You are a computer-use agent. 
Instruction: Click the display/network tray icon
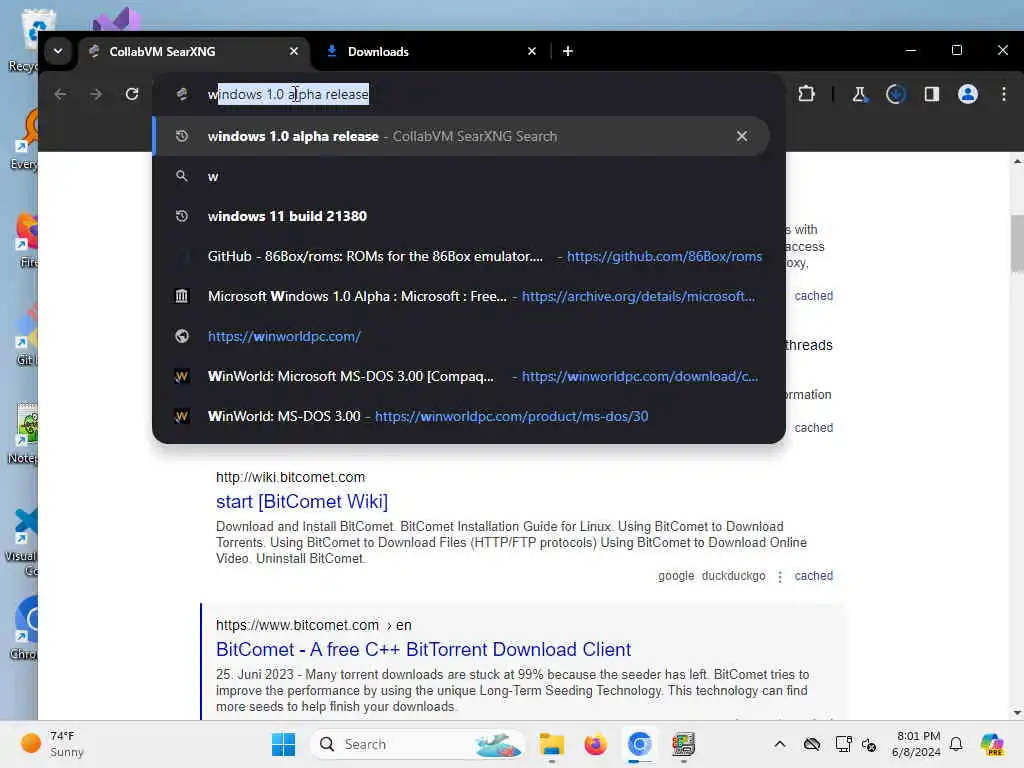click(x=843, y=744)
